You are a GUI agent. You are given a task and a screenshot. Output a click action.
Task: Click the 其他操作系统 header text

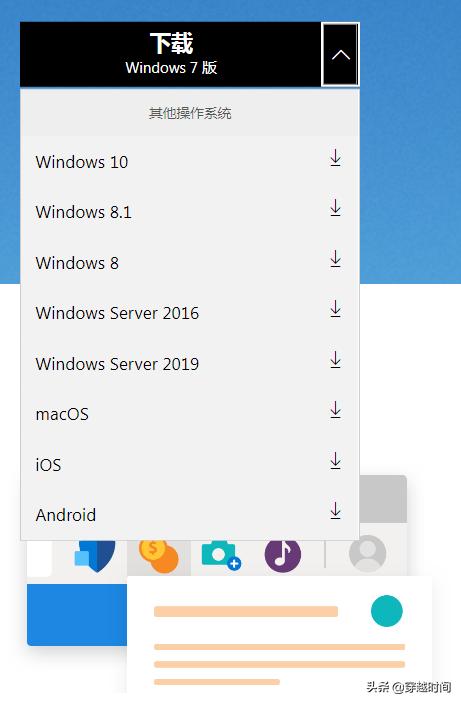click(190, 113)
